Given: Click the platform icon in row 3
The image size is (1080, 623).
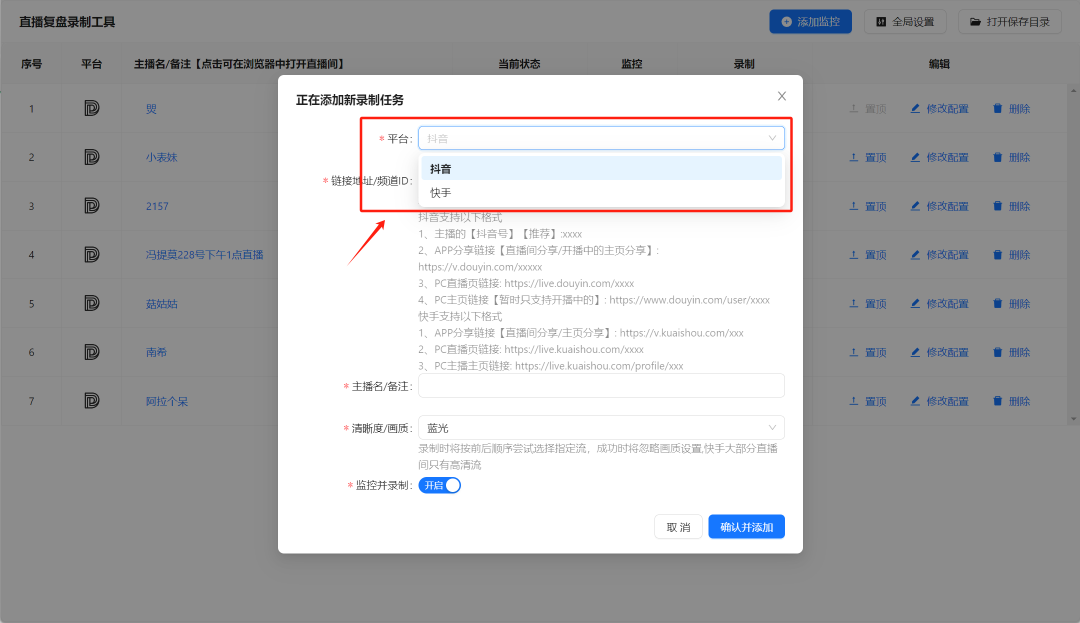Looking at the screenshot, I should pyautogui.click(x=92, y=206).
